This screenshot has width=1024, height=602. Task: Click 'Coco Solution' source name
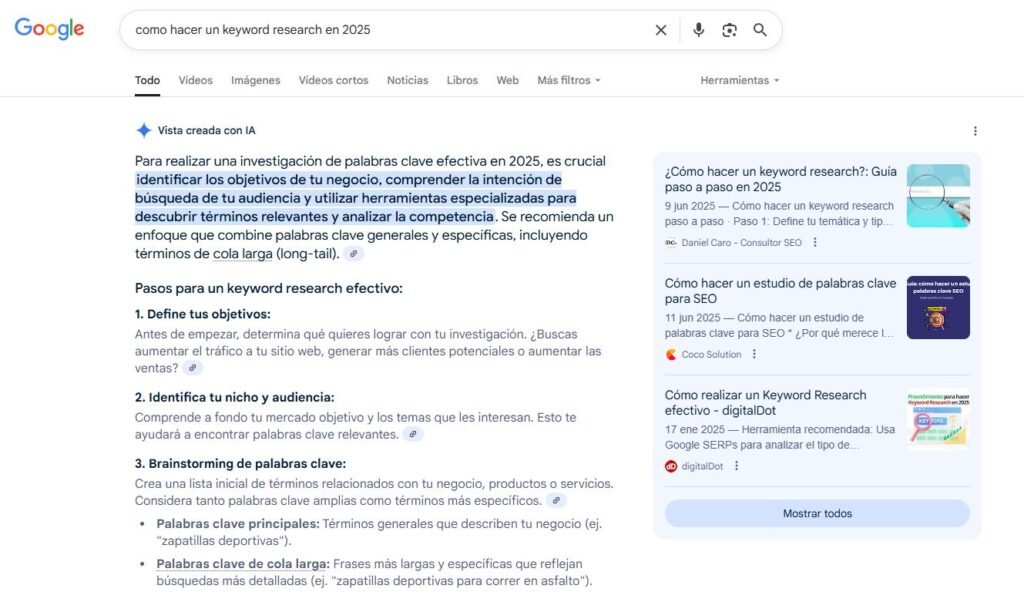tap(711, 355)
